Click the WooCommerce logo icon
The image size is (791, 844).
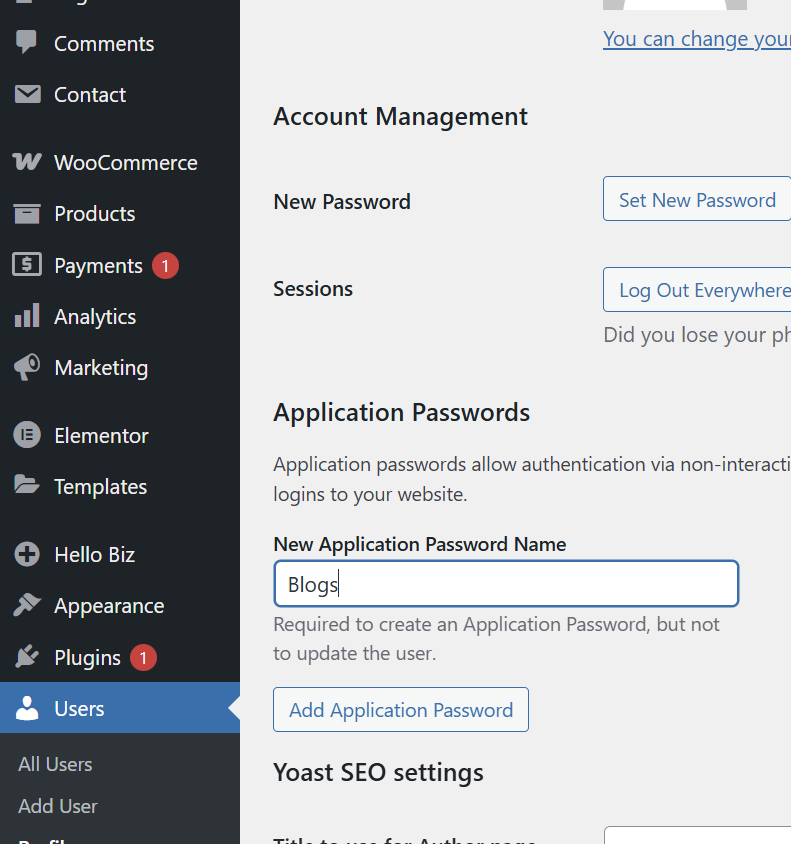[x=27, y=162]
